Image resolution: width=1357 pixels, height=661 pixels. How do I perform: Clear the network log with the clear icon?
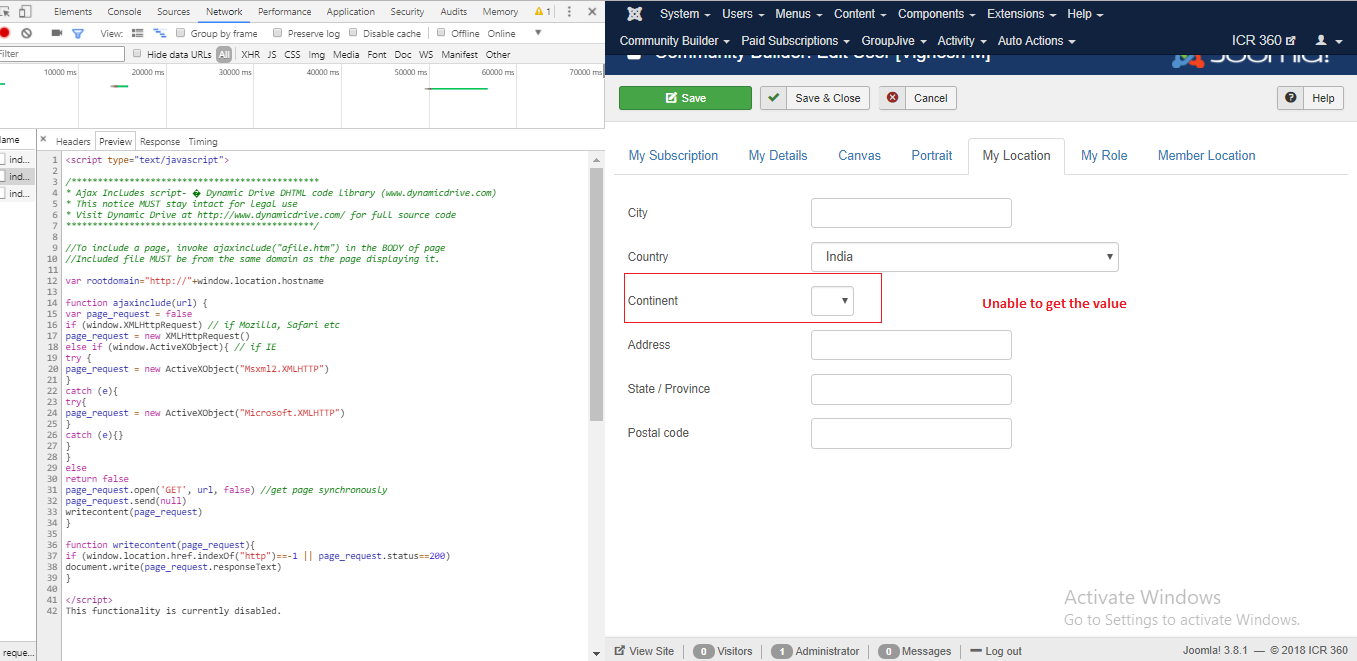[27, 33]
